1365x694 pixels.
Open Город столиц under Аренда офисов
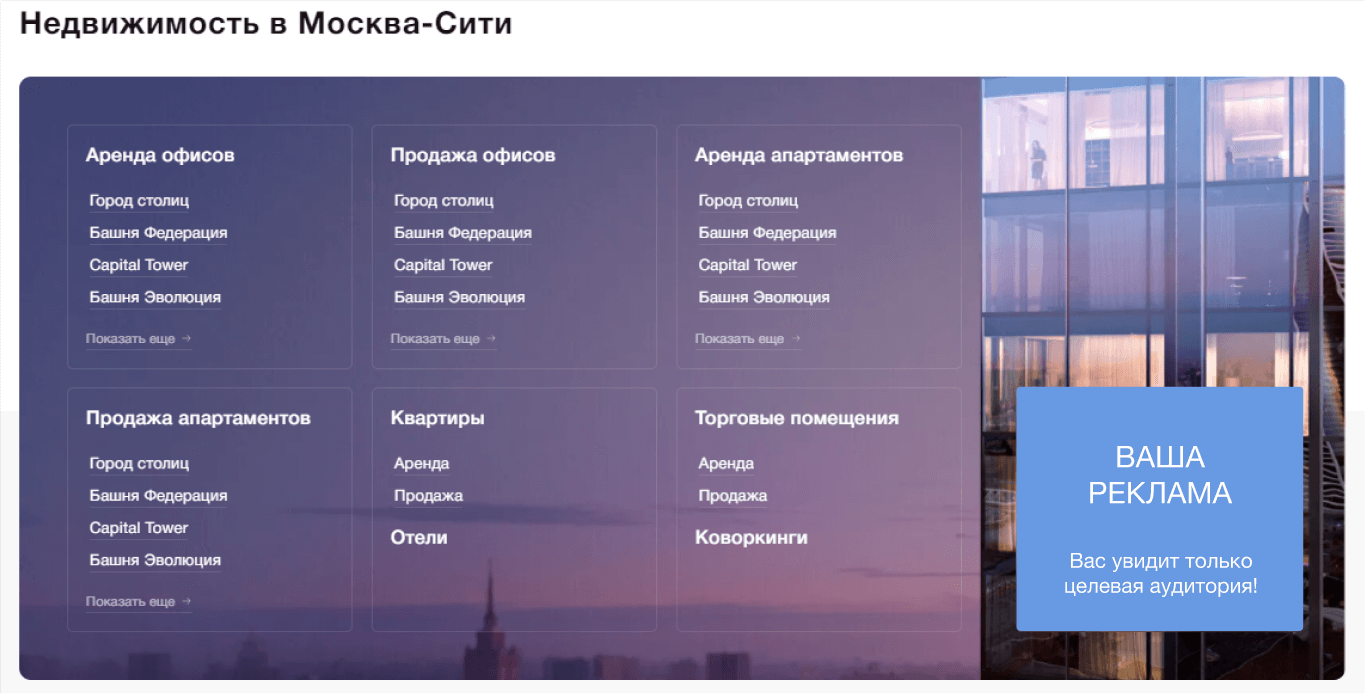(x=139, y=201)
